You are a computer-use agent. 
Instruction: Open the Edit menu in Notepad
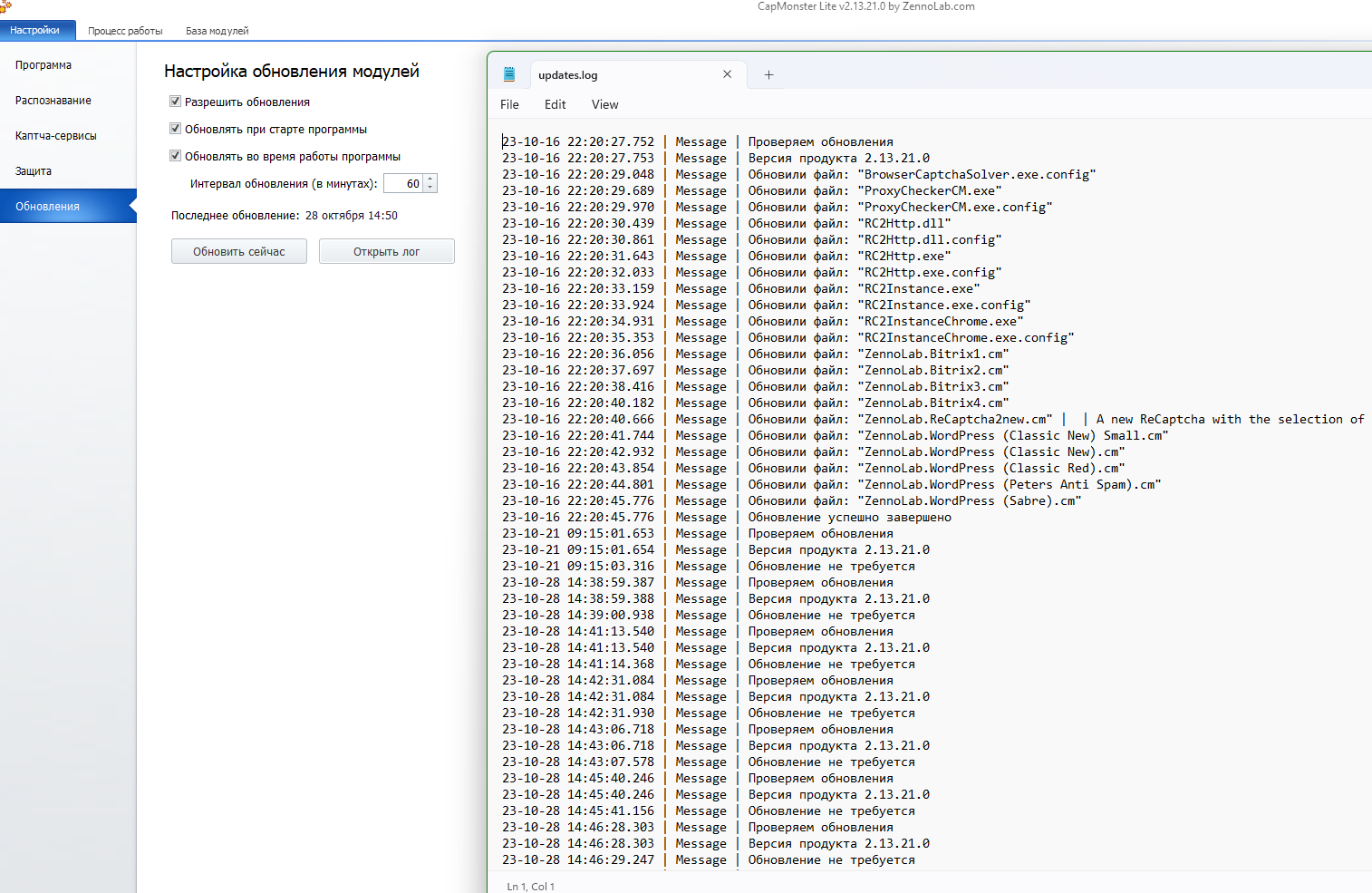tap(555, 104)
